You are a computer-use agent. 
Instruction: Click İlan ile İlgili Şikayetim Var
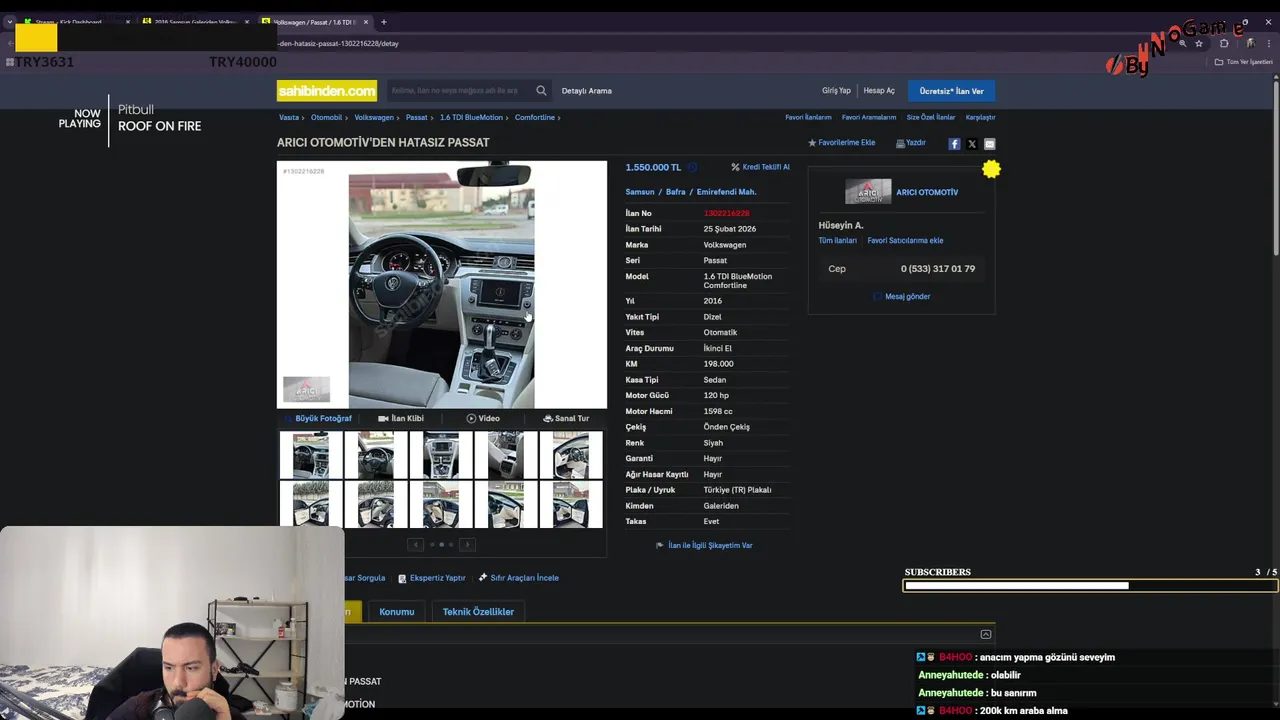pyautogui.click(x=710, y=545)
